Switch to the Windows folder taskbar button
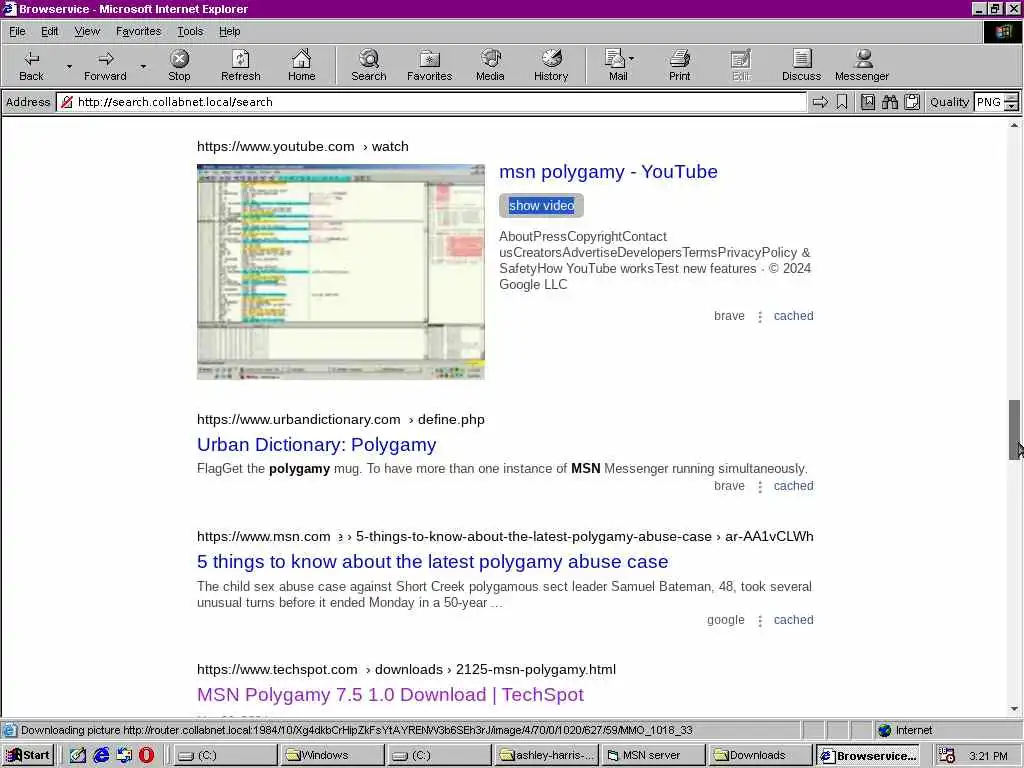The width and height of the screenshot is (1024, 768). click(x=333, y=755)
